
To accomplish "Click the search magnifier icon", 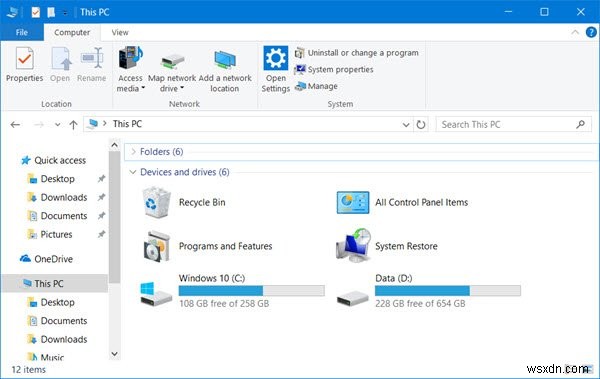I will click(x=580, y=124).
